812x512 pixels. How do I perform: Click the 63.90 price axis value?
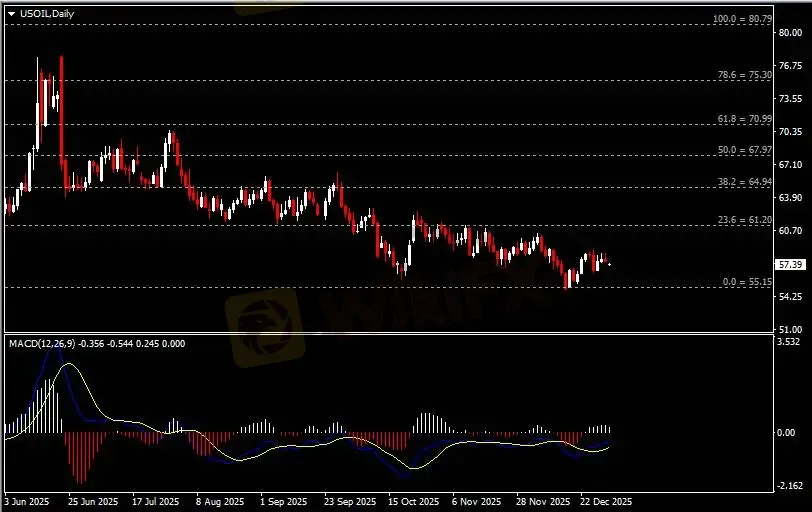(791, 198)
